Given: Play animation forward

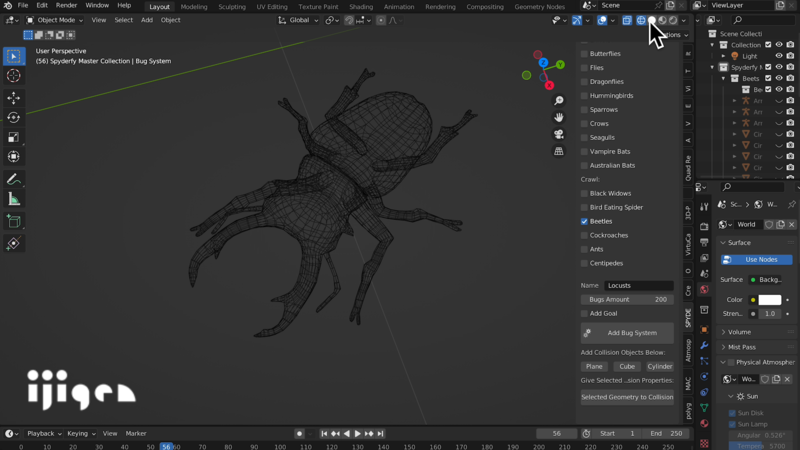Looking at the screenshot, I should [x=358, y=434].
